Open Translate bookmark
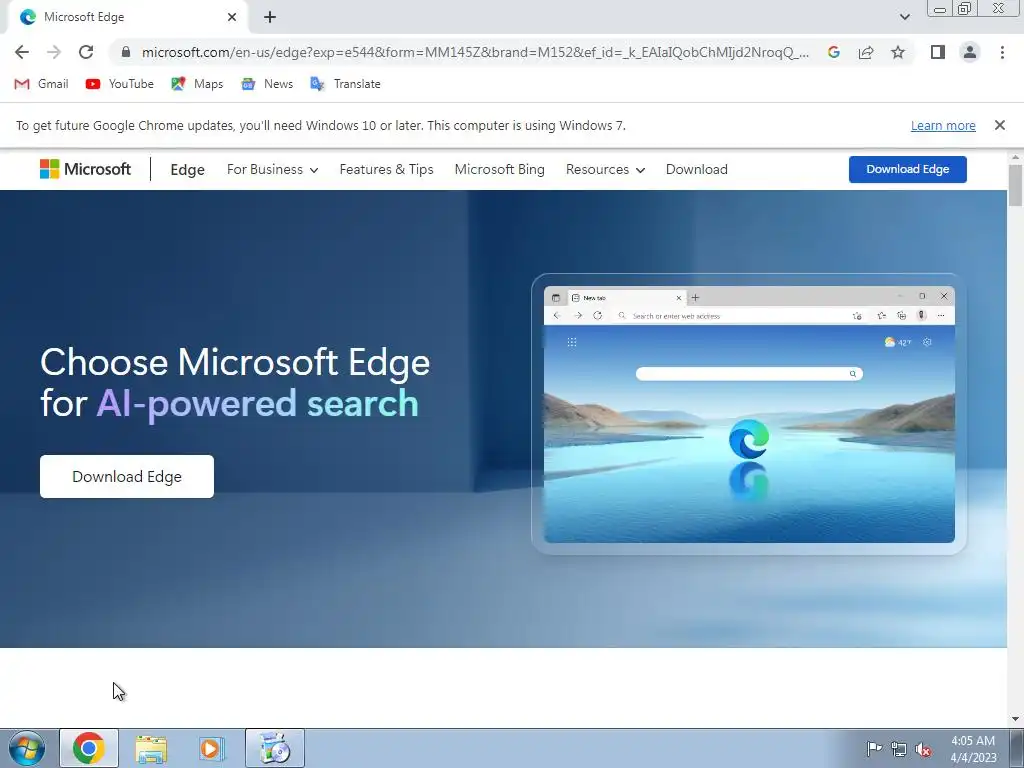Image resolution: width=1024 pixels, height=768 pixels. tap(345, 84)
